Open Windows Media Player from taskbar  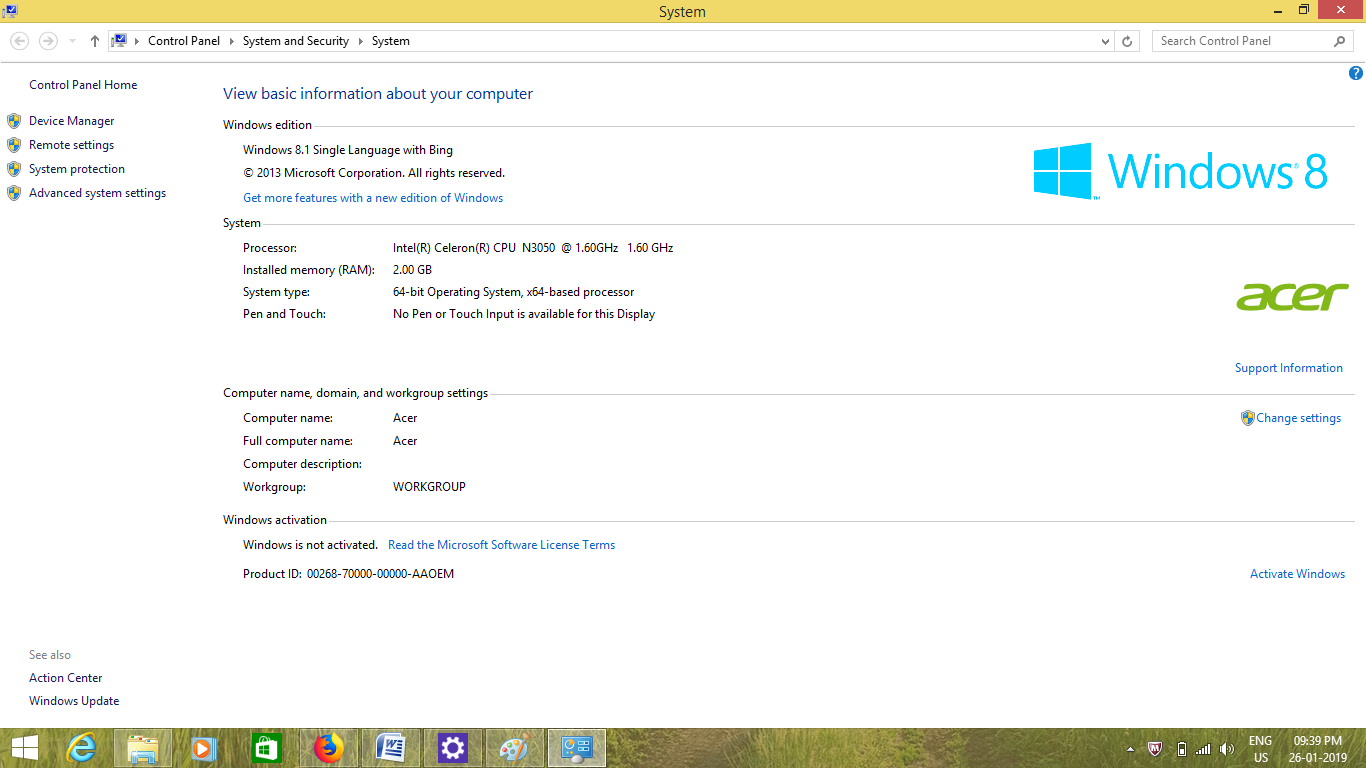tap(204, 748)
